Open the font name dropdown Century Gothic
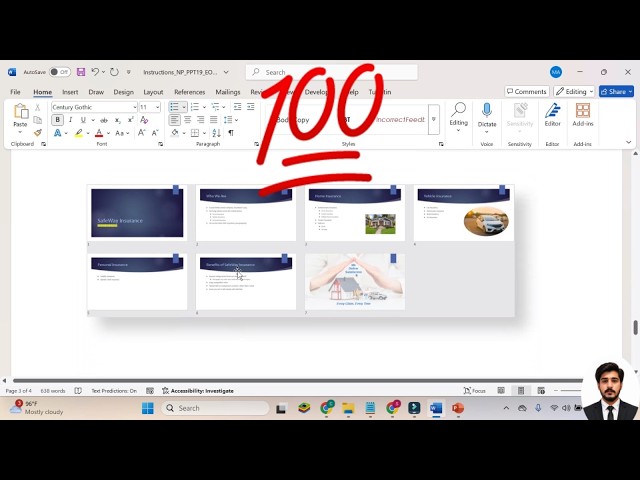 [x=135, y=107]
